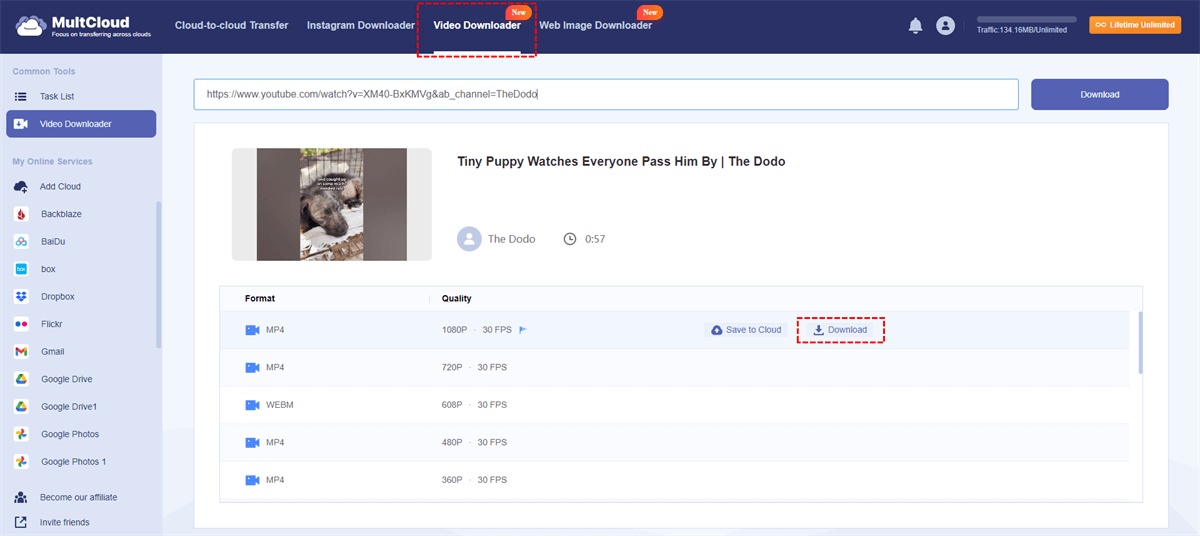The image size is (1200, 536).
Task: Click the Add Cloud icon
Action: click(21, 186)
